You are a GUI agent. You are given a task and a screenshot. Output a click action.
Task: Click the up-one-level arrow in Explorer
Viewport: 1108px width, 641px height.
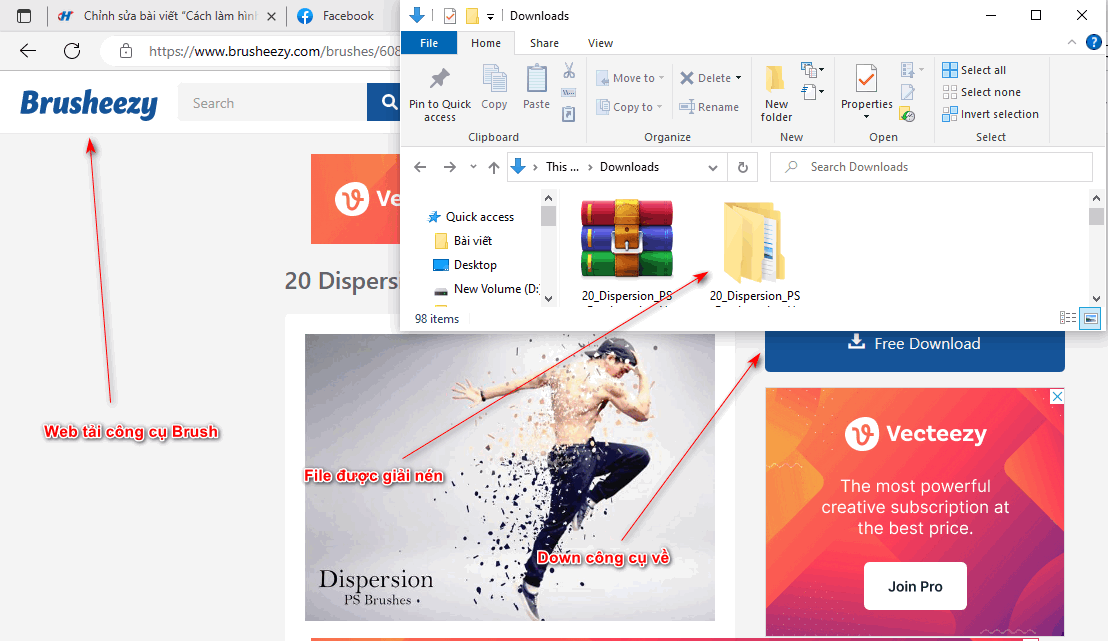click(492, 167)
